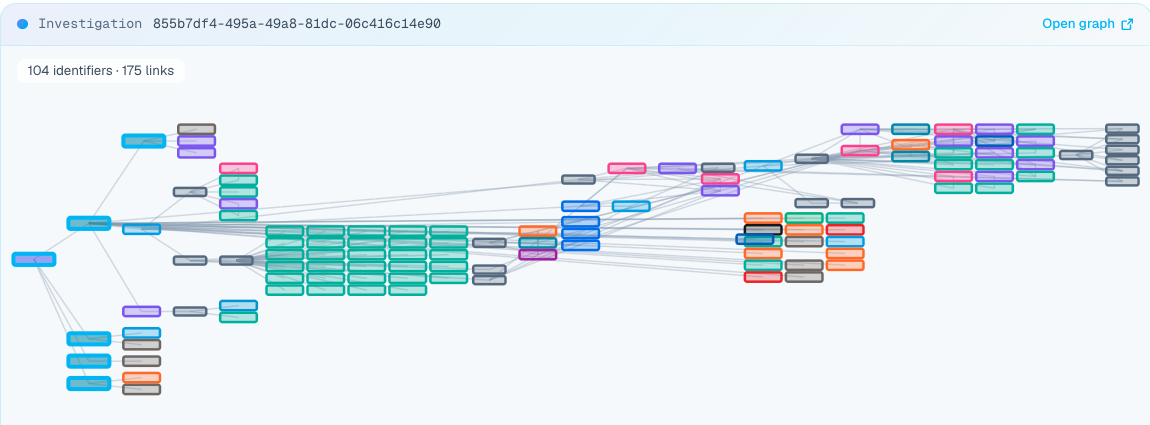
Task: Select the brown node atop upper-left cluster
Action: click(x=197, y=129)
